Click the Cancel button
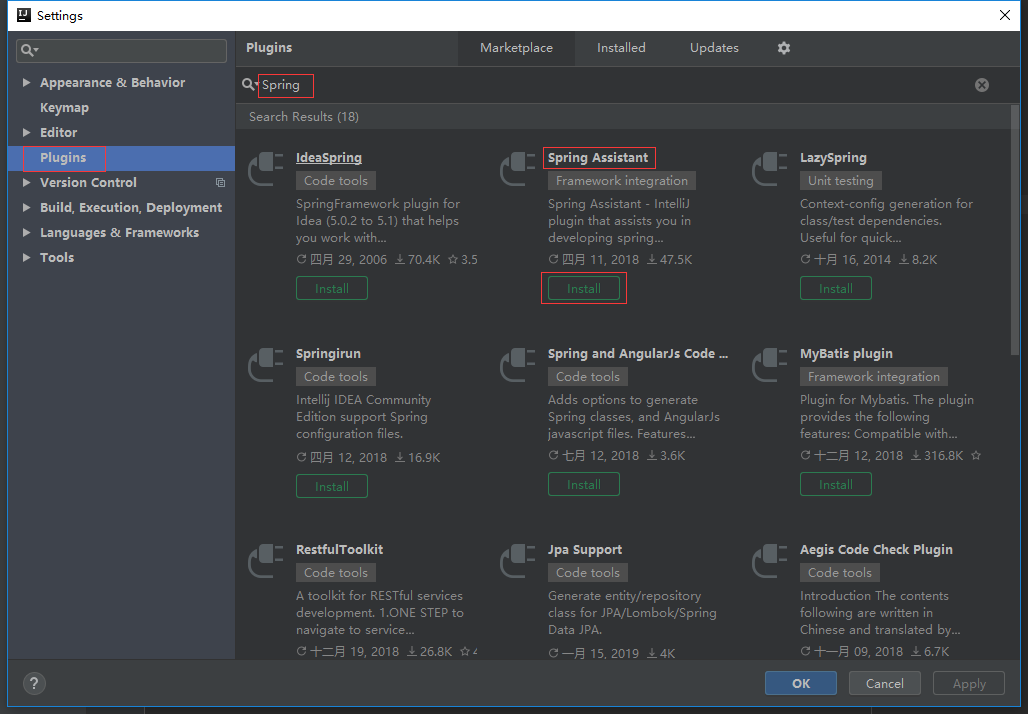This screenshot has height=714, width=1028. 884,683
